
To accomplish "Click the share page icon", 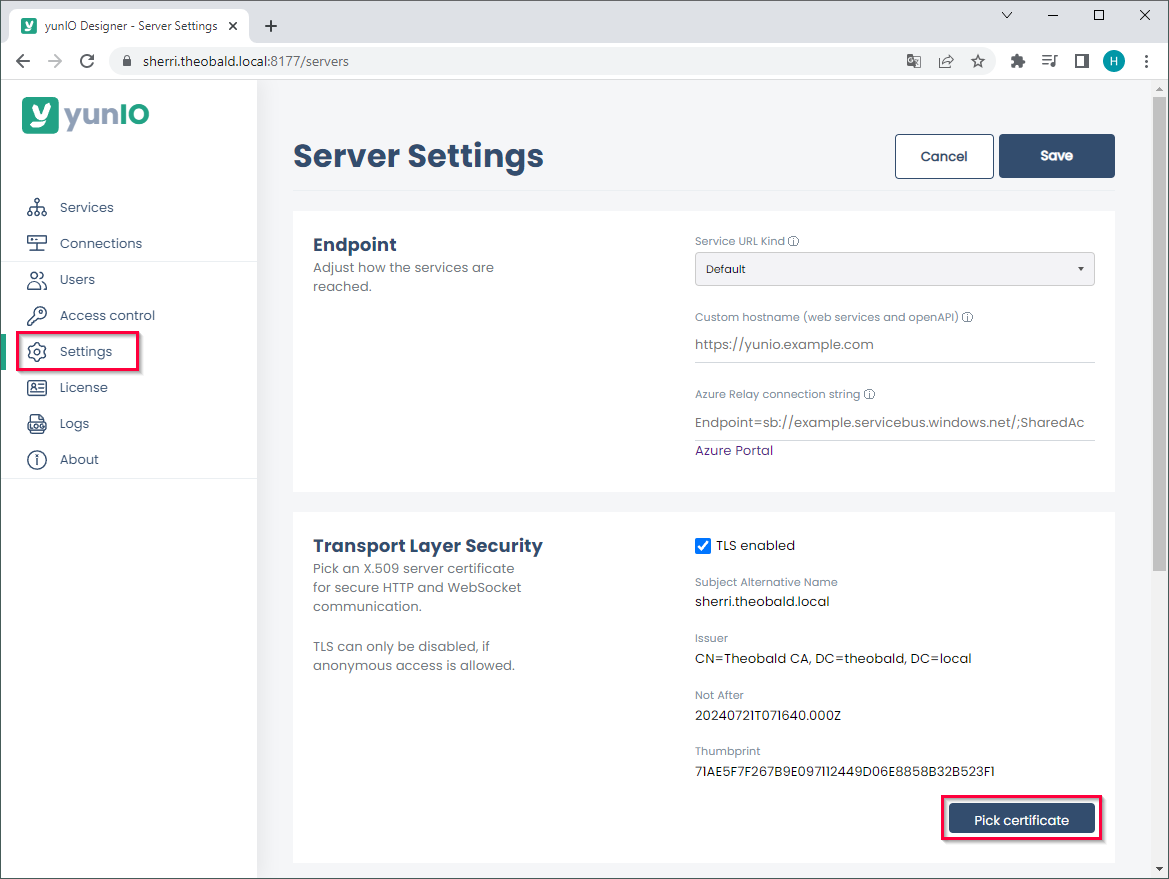I will 945,61.
